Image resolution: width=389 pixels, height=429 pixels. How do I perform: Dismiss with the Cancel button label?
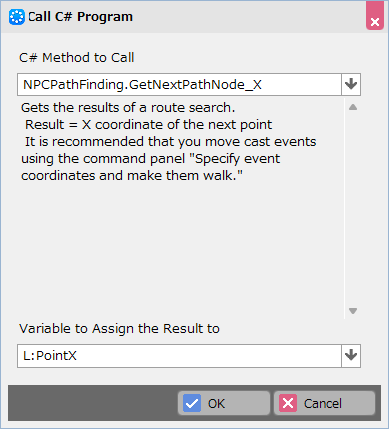point(323,404)
